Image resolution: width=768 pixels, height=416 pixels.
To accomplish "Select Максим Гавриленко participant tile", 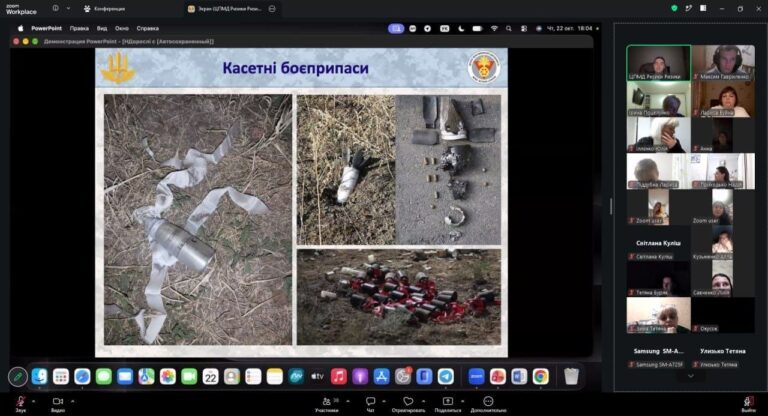I will (723, 63).
